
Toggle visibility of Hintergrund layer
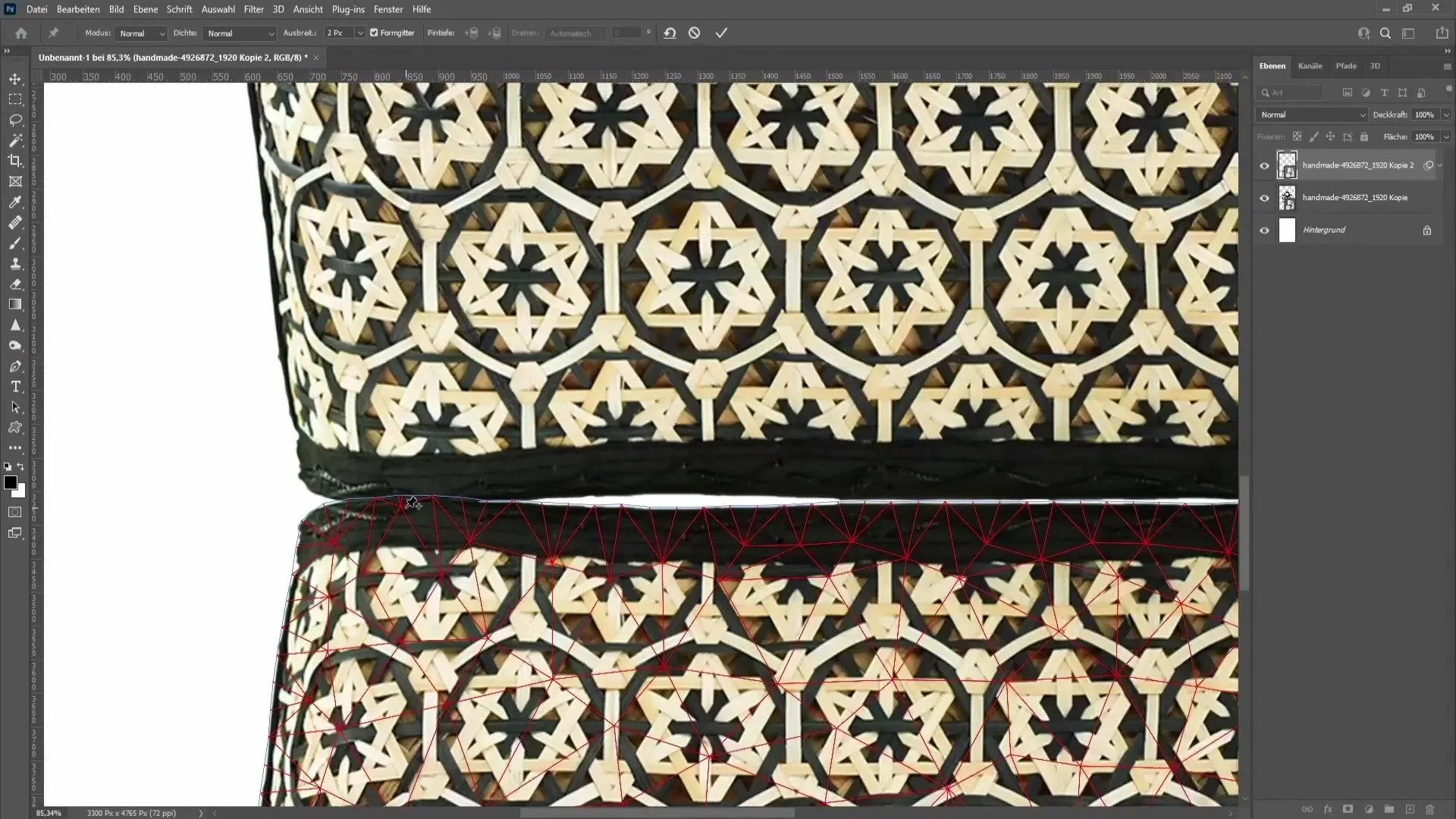click(1265, 230)
